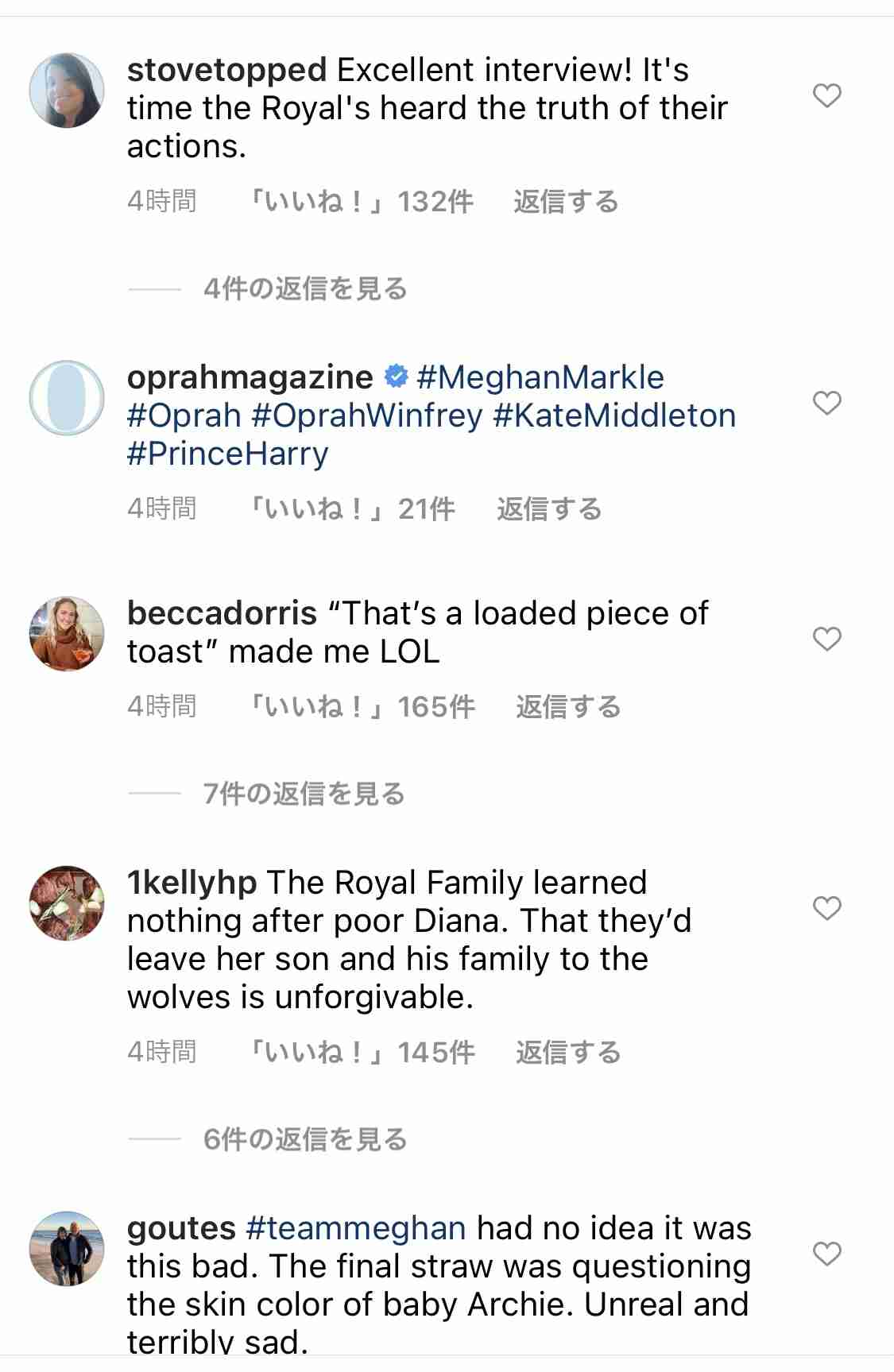This screenshot has height=1372, width=894.
Task: Click oprahmagazine's blue verified badge
Action: pos(396,377)
